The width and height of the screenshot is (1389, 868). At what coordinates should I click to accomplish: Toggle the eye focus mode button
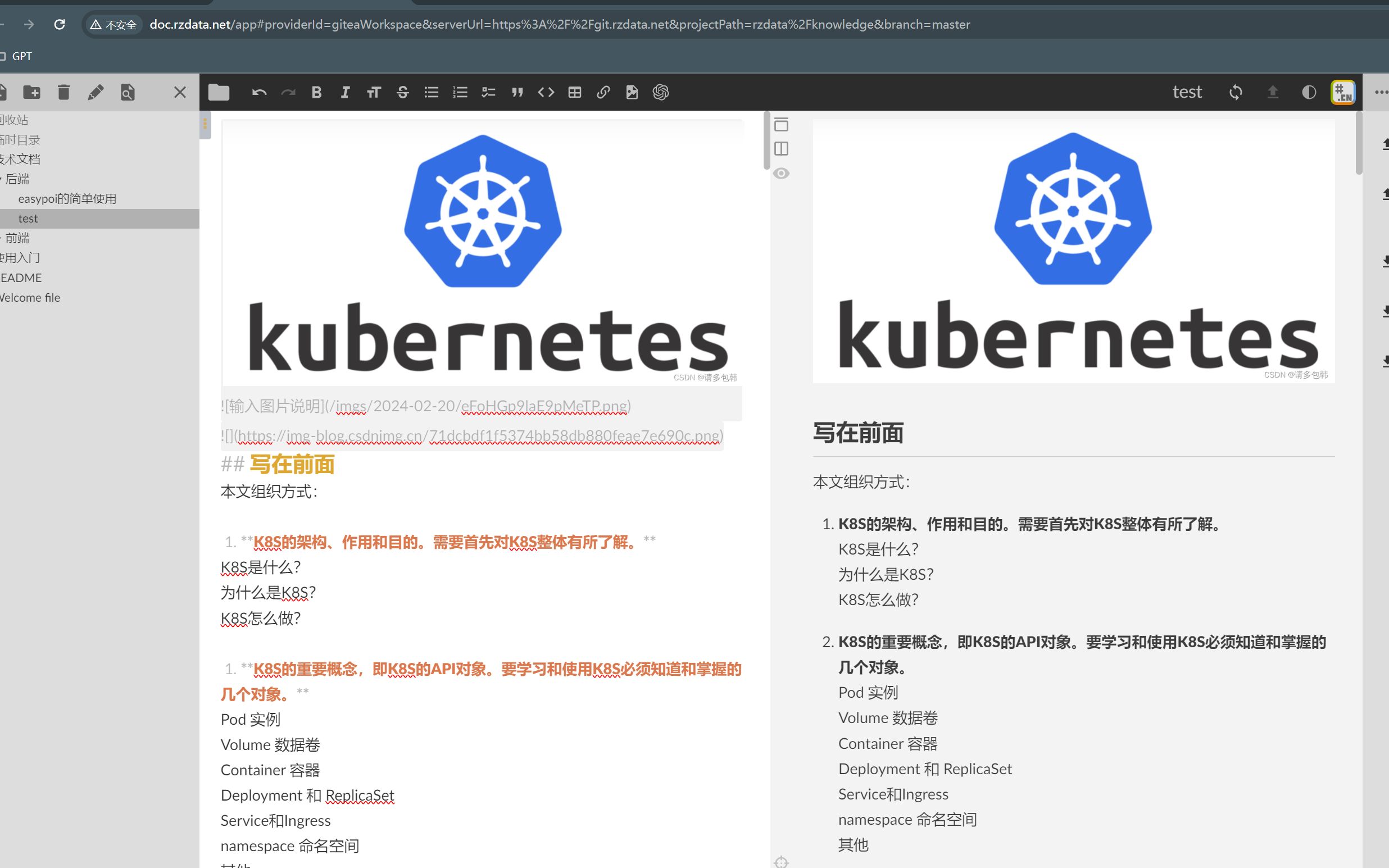coord(781,174)
